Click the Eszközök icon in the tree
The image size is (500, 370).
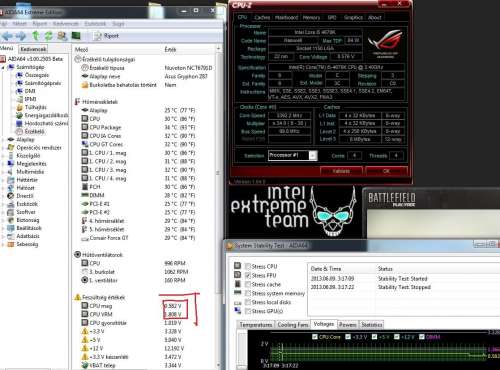pyautogui.click(x=11, y=204)
